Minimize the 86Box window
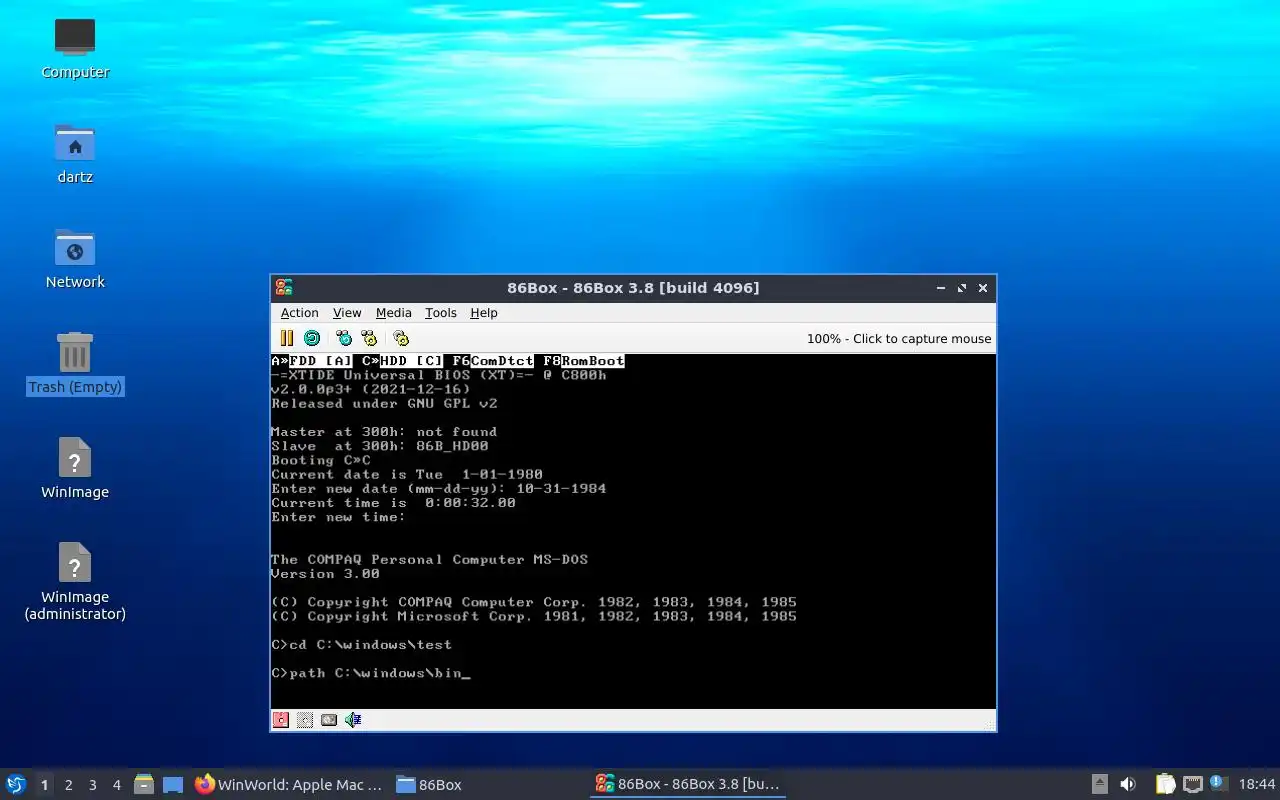The width and height of the screenshot is (1280, 800). pos(941,288)
